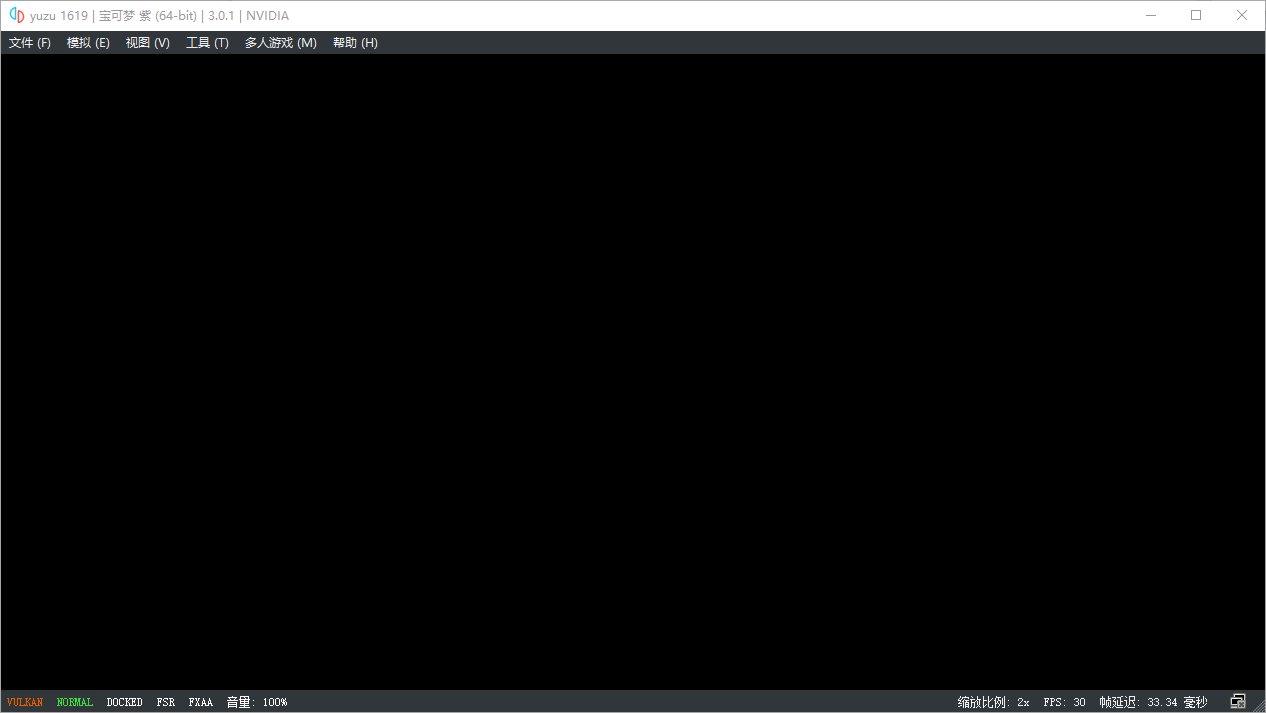The height and width of the screenshot is (713, 1266).
Task: Minimize the yuzu emulator window
Action: (1150, 15)
